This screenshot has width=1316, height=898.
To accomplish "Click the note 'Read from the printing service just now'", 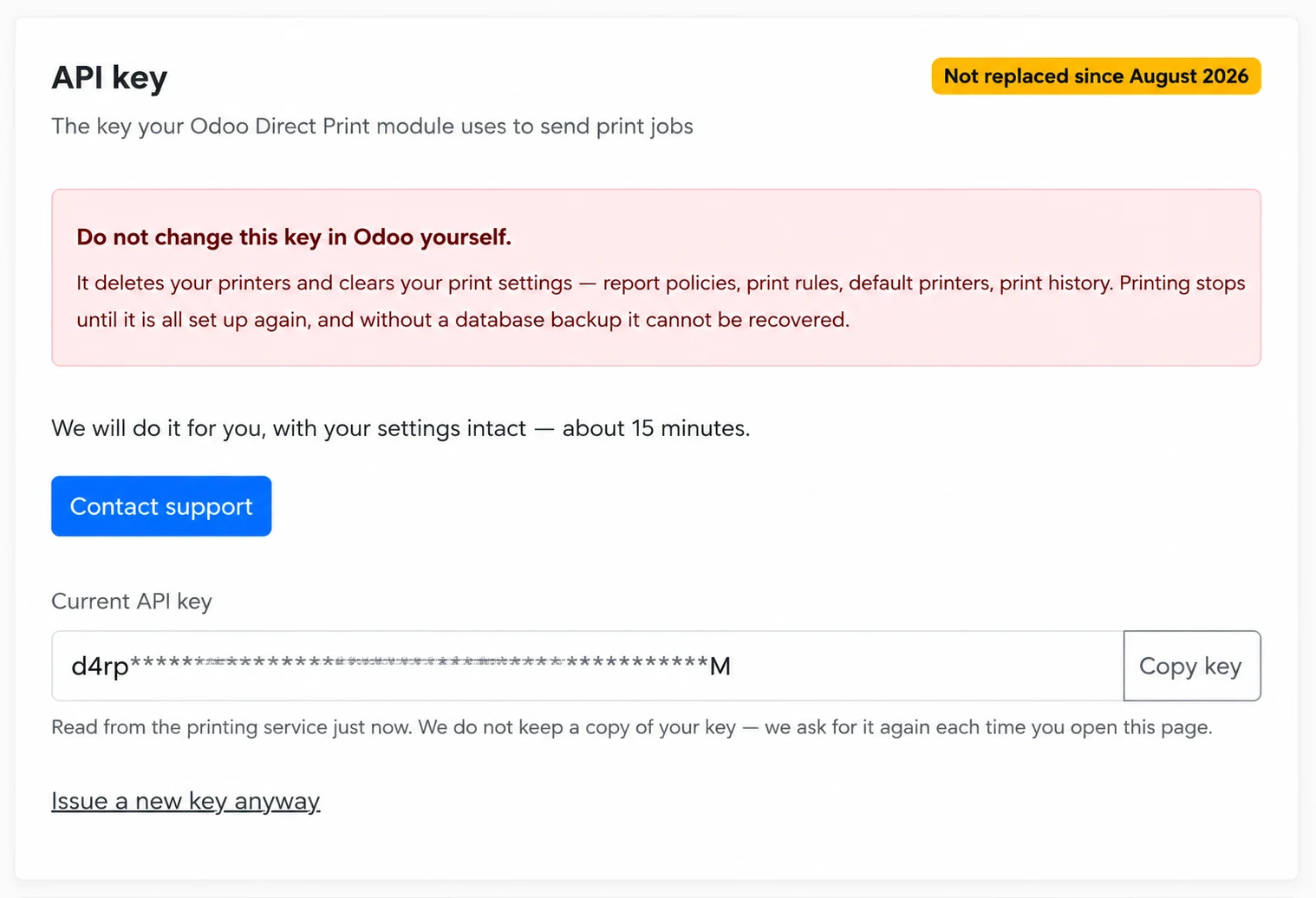I will tap(631, 727).
